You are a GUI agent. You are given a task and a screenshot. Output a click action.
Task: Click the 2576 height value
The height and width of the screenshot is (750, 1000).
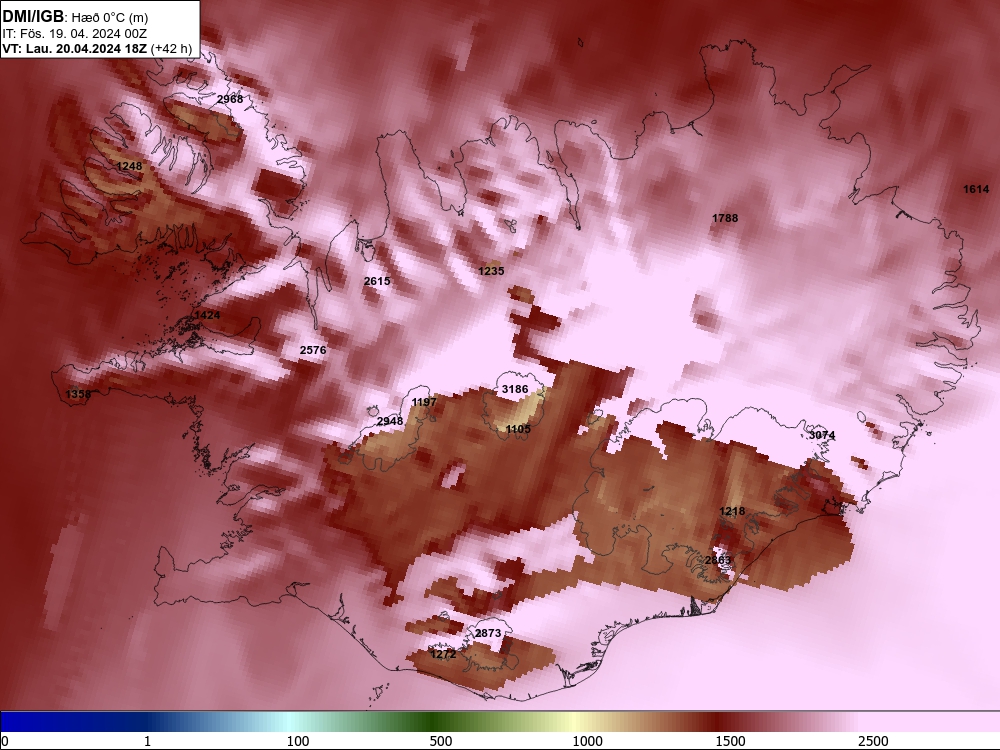pyautogui.click(x=312, y=349)
